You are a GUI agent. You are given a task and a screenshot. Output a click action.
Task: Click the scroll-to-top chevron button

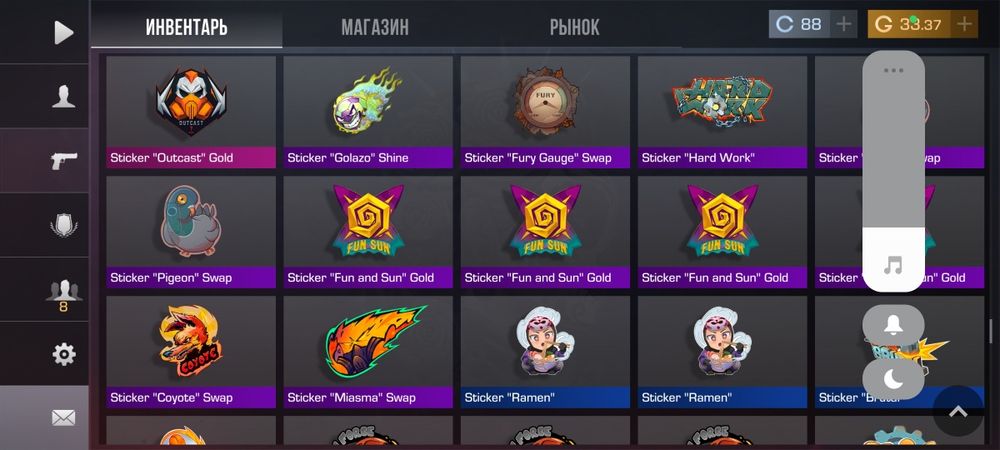click(958, 411)
